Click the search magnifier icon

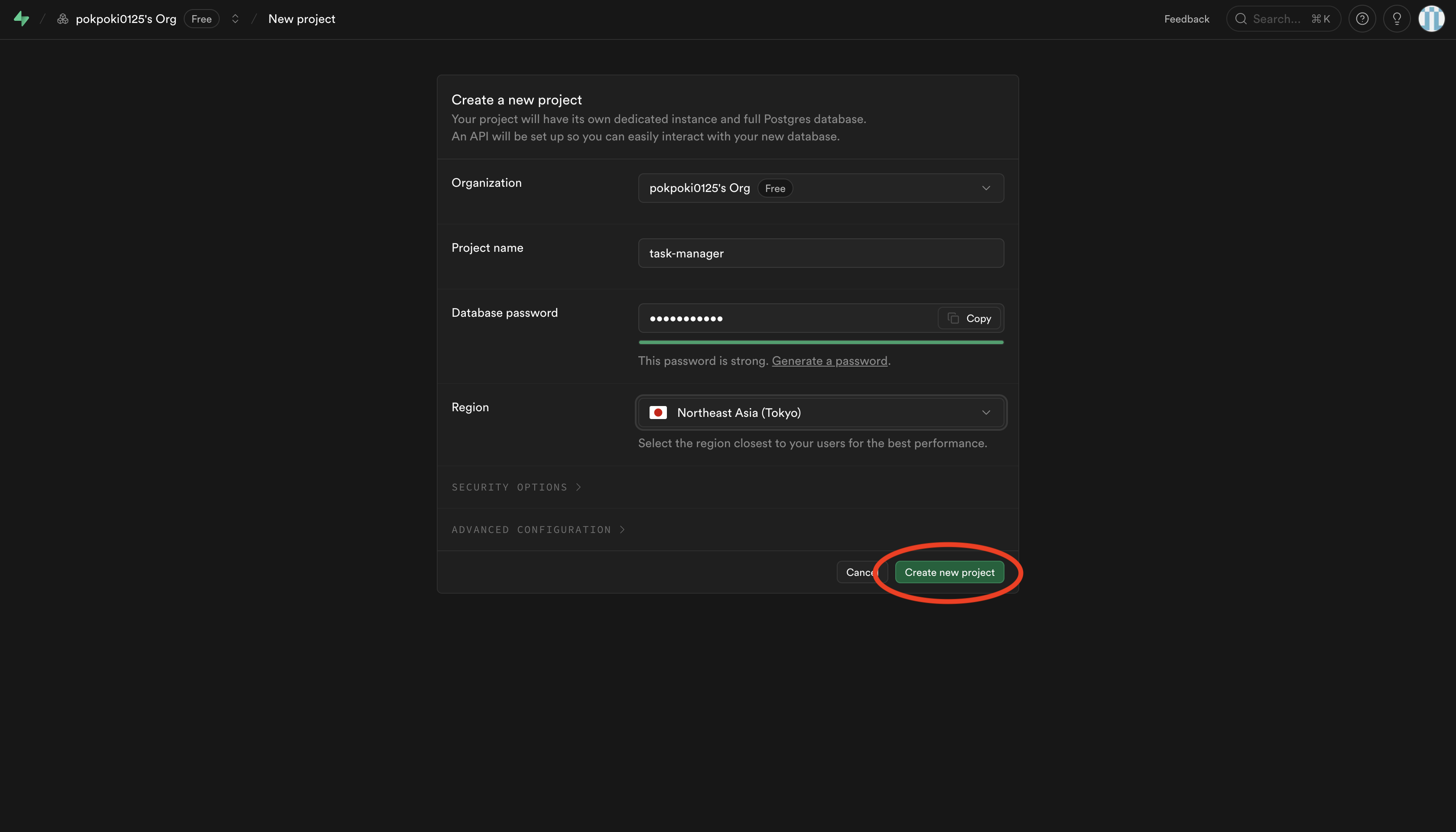[x=1241, y=19]
